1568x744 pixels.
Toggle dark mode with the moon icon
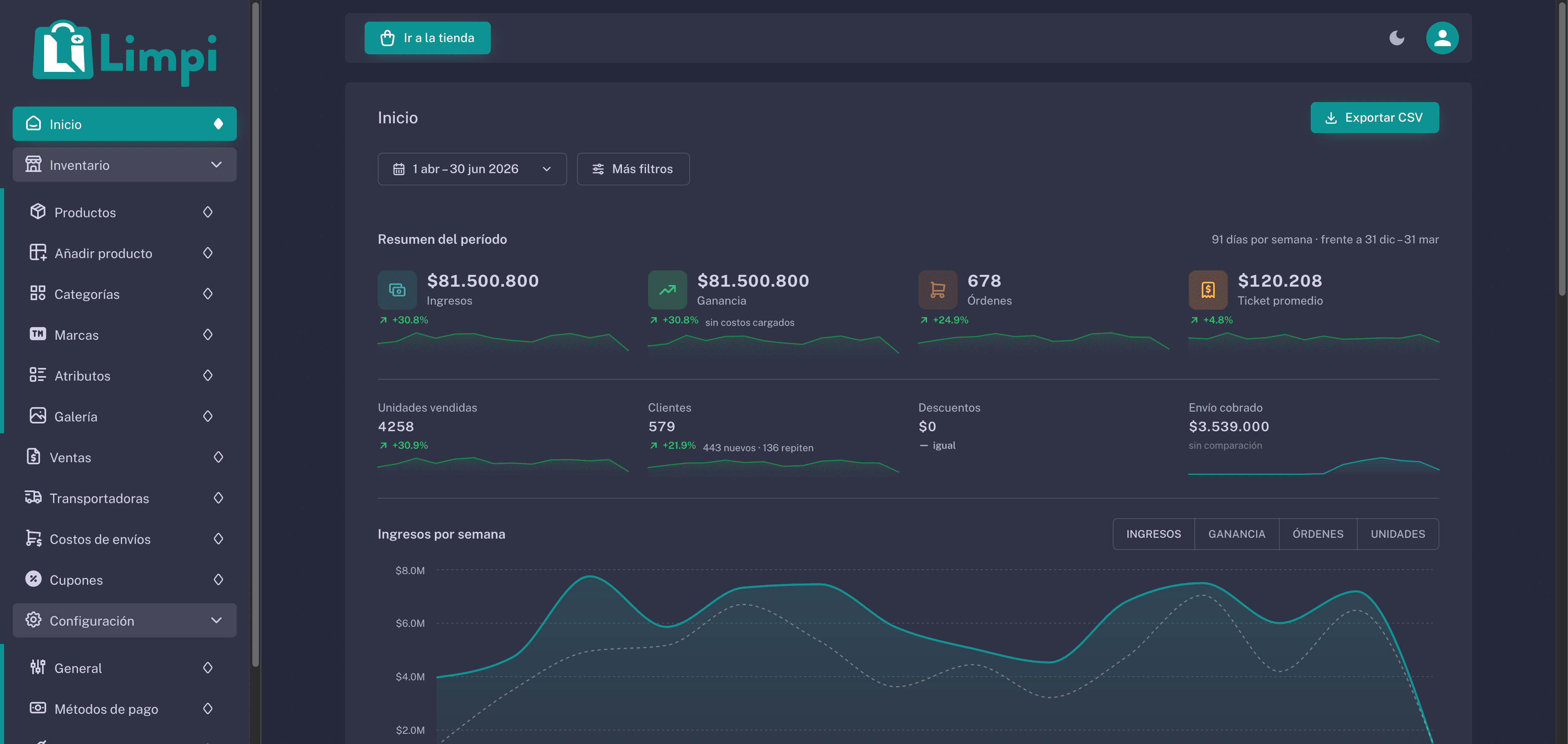pos(1397,38)
